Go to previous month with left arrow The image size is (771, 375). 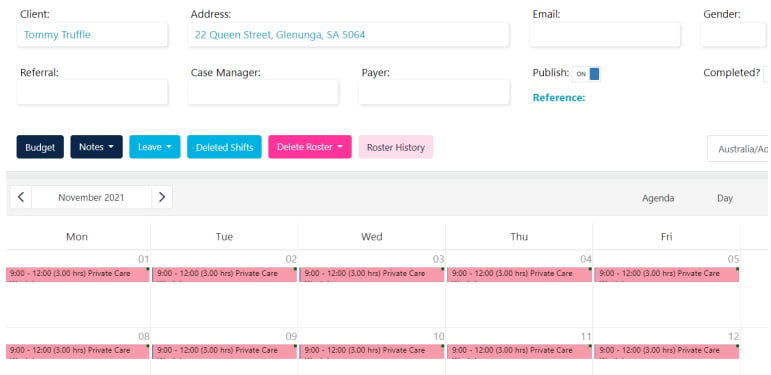click(x=21, y=197)
